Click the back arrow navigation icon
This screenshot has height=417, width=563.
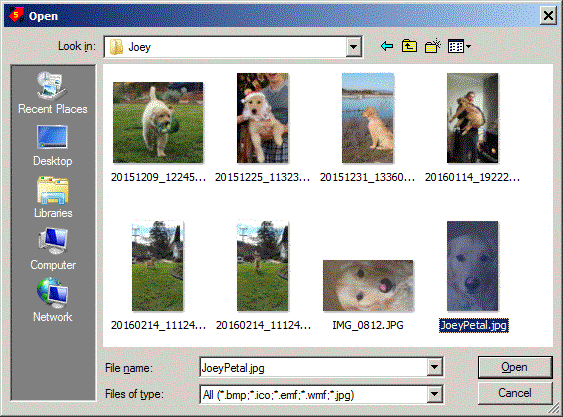pos(387,46)
